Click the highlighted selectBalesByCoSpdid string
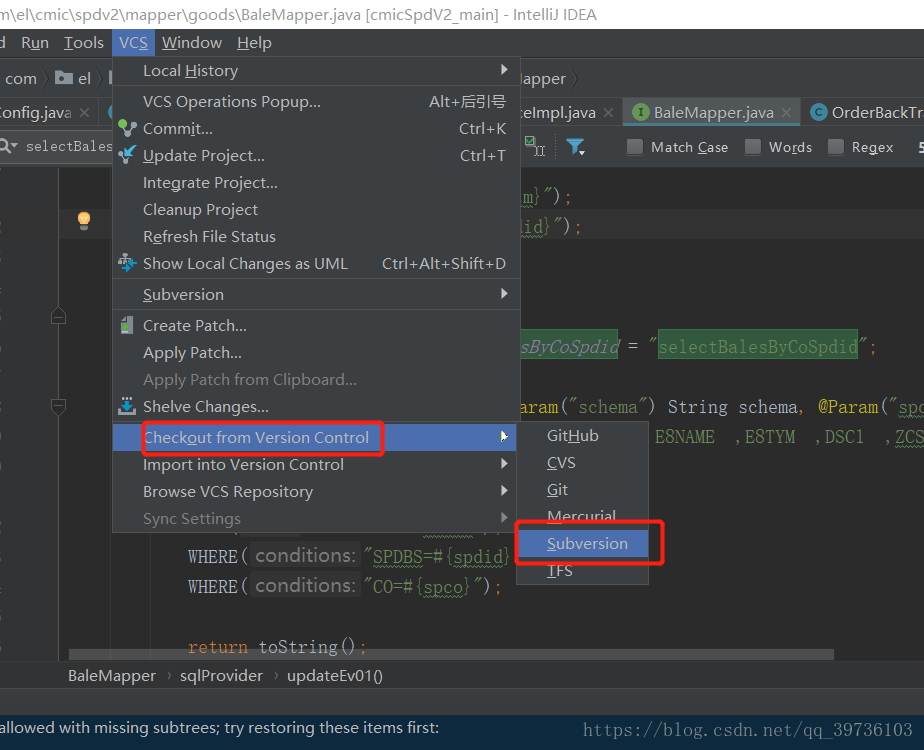The width and height of the screenshot is (924, 750). point(758,346)
